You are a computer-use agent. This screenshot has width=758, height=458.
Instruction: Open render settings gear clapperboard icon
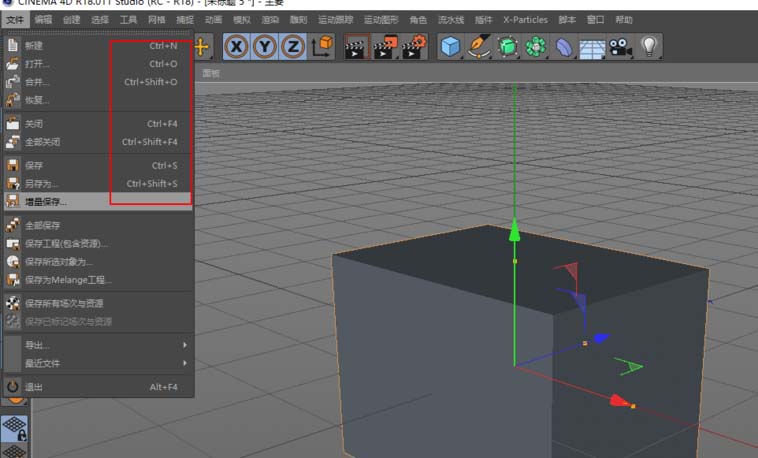(414, 46)
